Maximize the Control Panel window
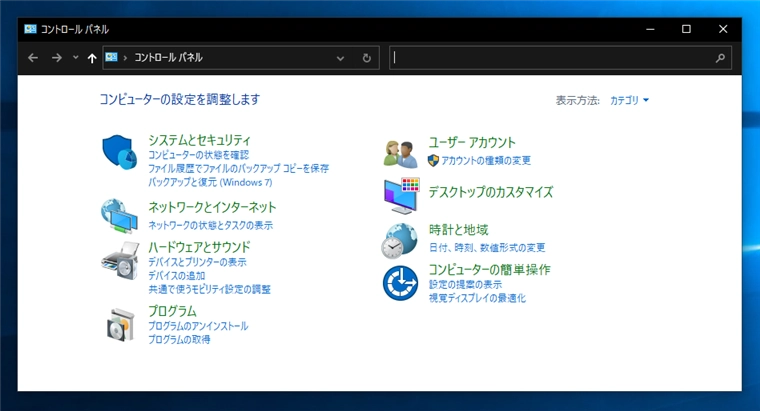Image resolution: width=760 pixels, height=411 pixels. (x=686, y=29)
